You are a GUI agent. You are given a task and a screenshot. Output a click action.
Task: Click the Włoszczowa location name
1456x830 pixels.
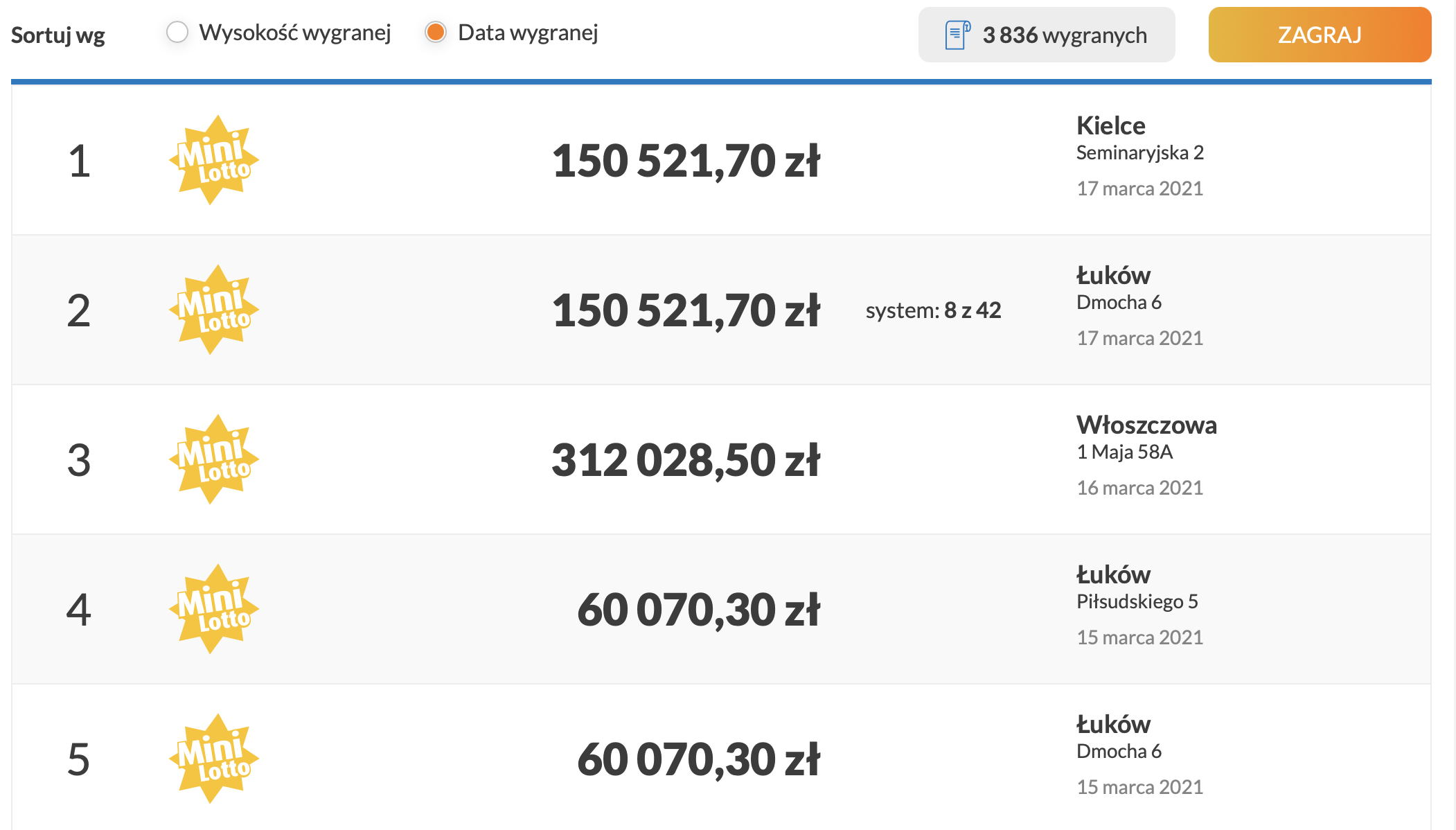[1146, 425]
